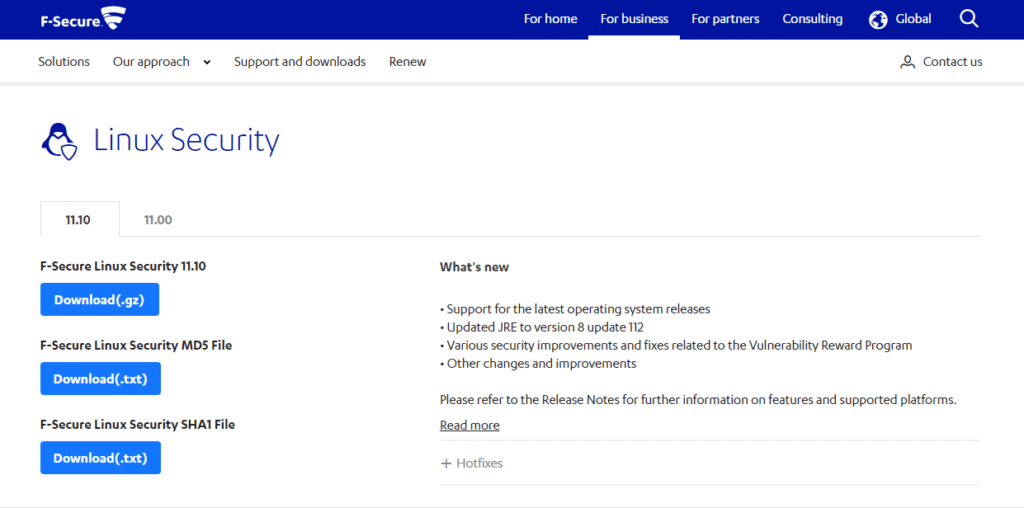Download the Linux Security .gz package
Screen dimensions: 1024x508
coord(99,300)
